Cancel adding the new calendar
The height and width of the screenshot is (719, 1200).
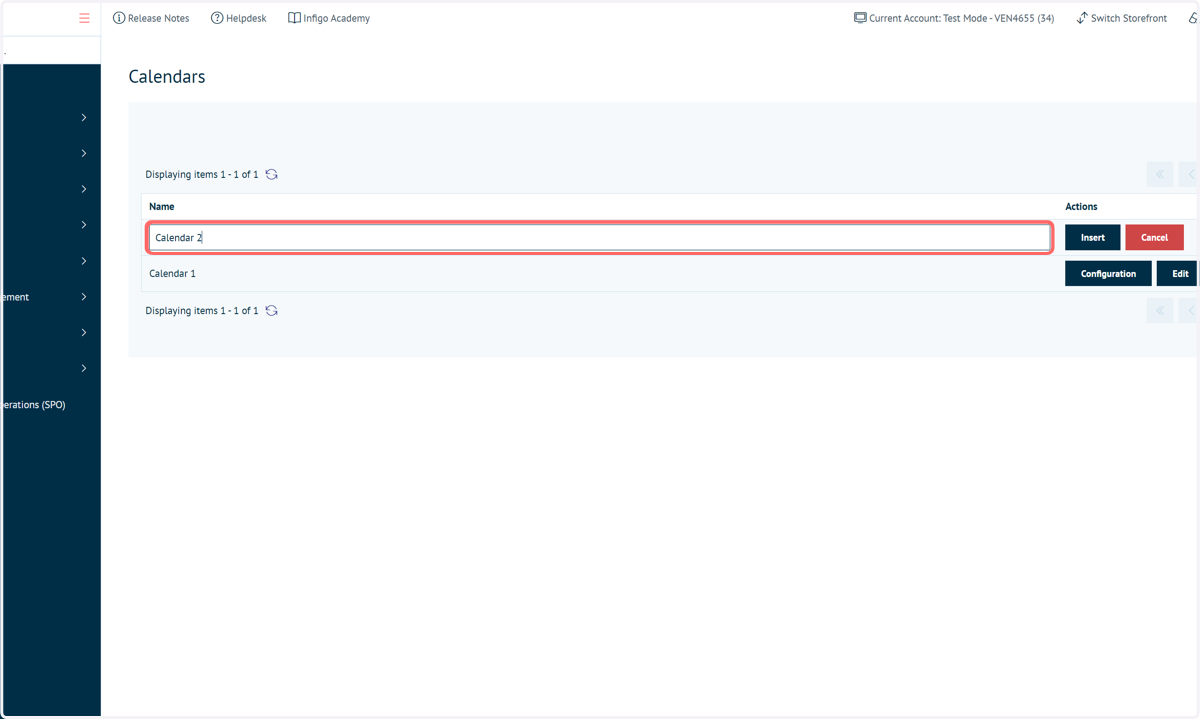pyautogui.click(x=1154, y=238)
